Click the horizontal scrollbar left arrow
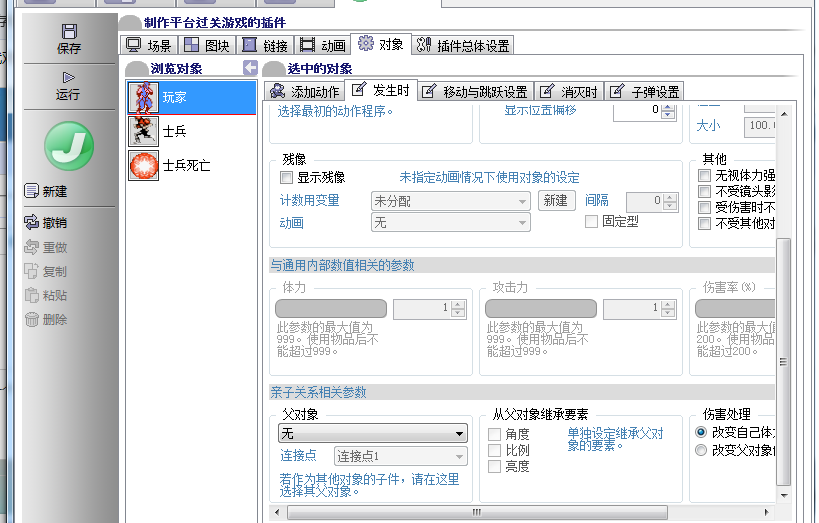 click(277, 512)
